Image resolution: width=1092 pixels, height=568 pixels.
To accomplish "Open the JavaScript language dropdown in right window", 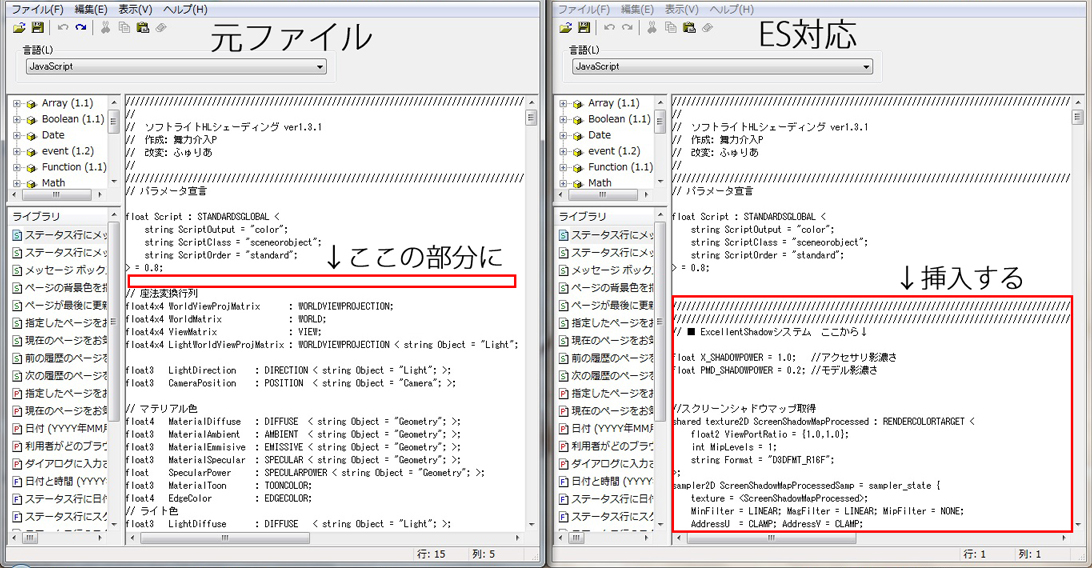I will (x=723, y=67).
